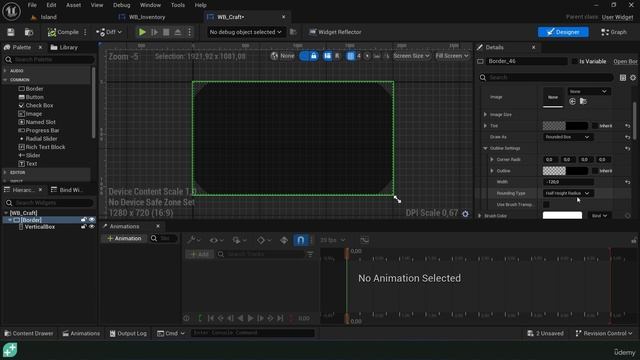Enable the Is Variable checkbox
Image resolution: width=640 pixels, height=360 pixels.
click(575, 61)
